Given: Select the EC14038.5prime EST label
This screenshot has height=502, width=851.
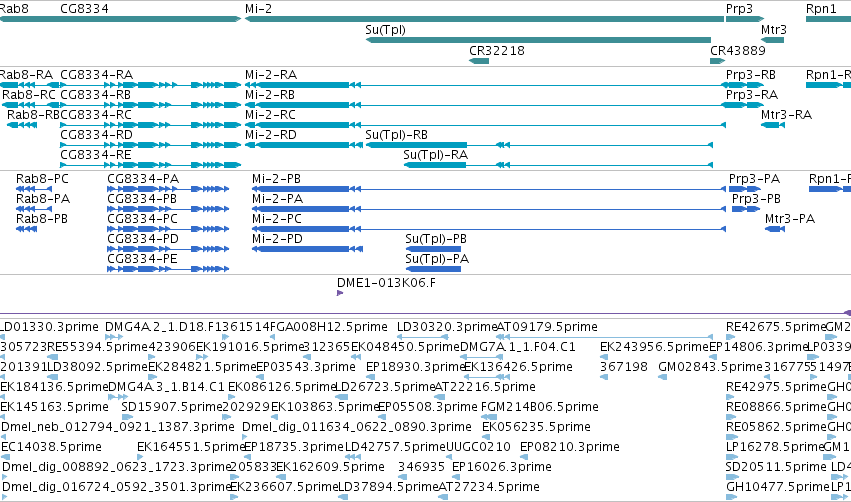Looking at the screenshot, I should (x=51, y=447).
